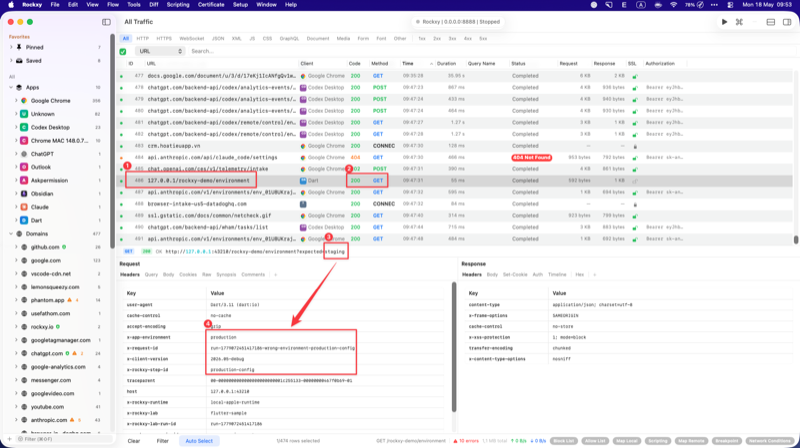Click the warning icon beside phantom.app
This screenshot has height=448, width=800.
coord(70,300)
